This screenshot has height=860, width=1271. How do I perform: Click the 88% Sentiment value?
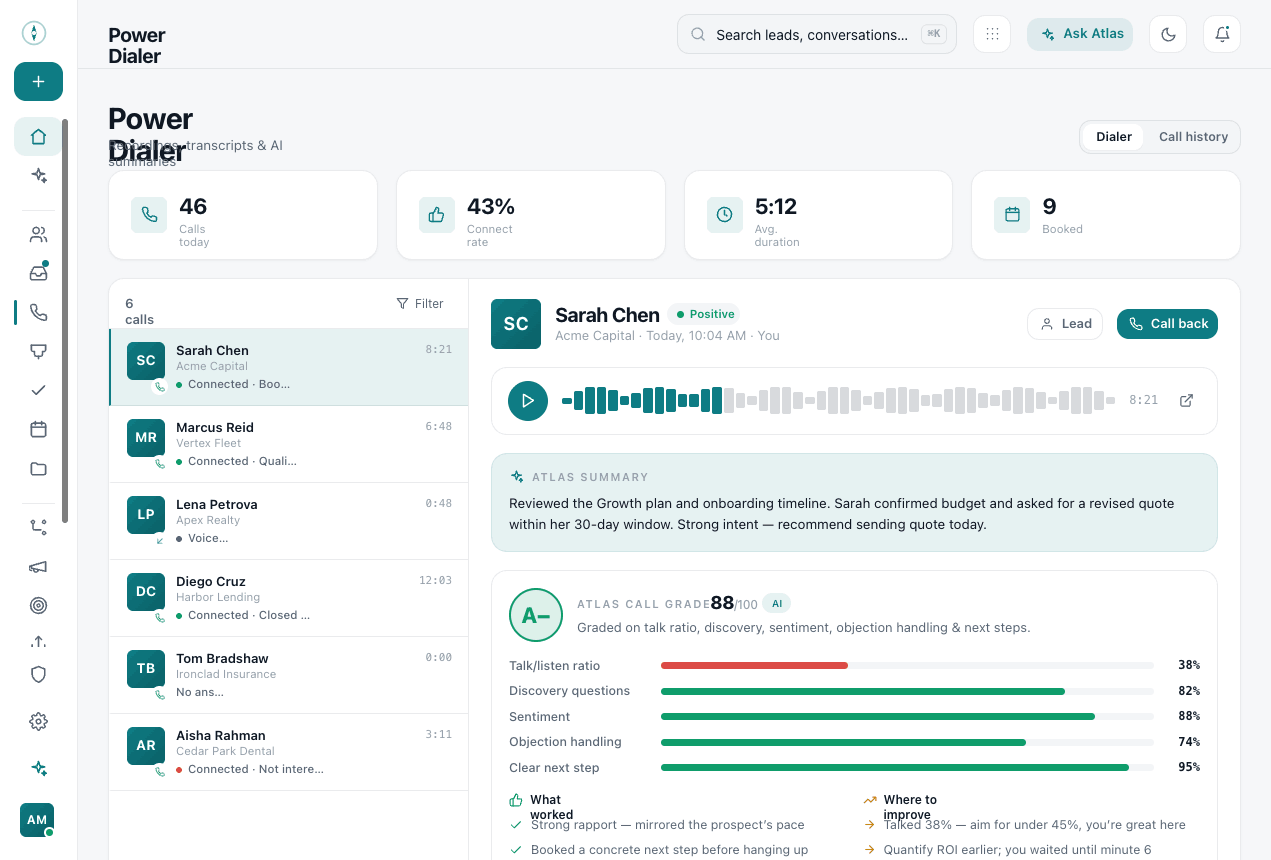click(1189, 716)
